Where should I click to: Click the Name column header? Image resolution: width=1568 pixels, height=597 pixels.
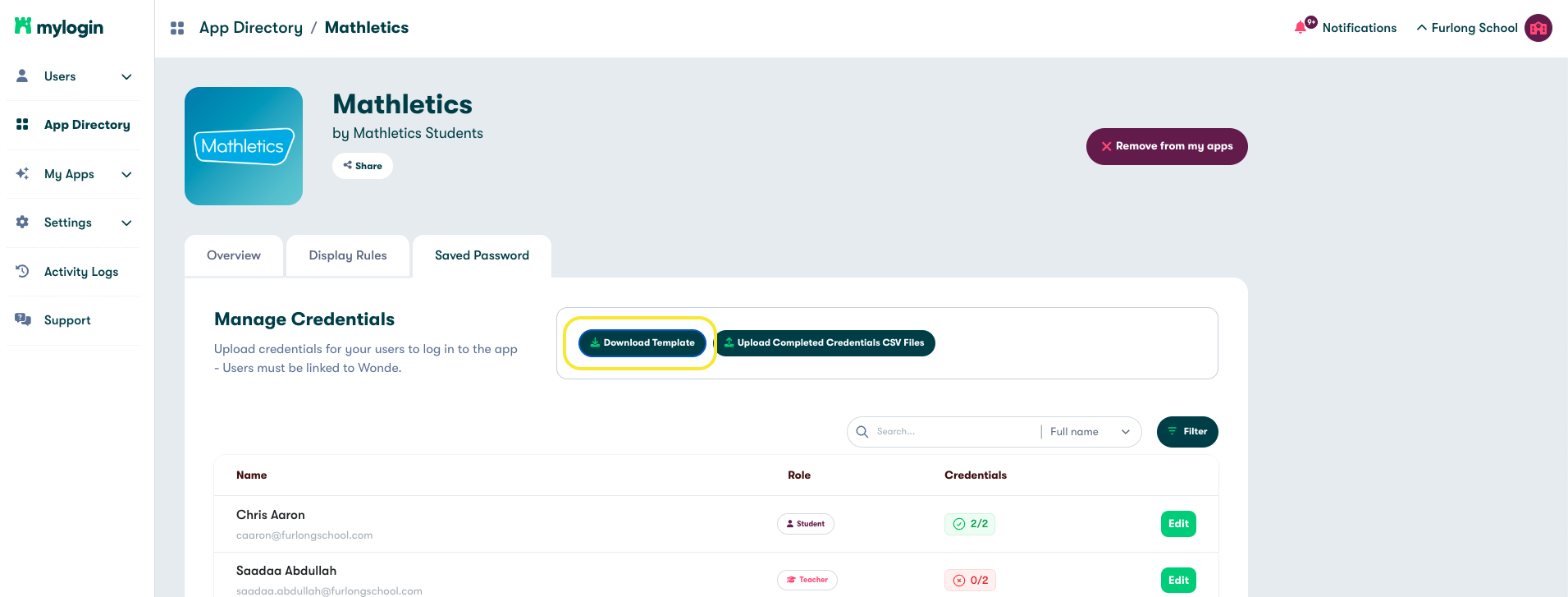pyautogui.click(x=251, y=475)
